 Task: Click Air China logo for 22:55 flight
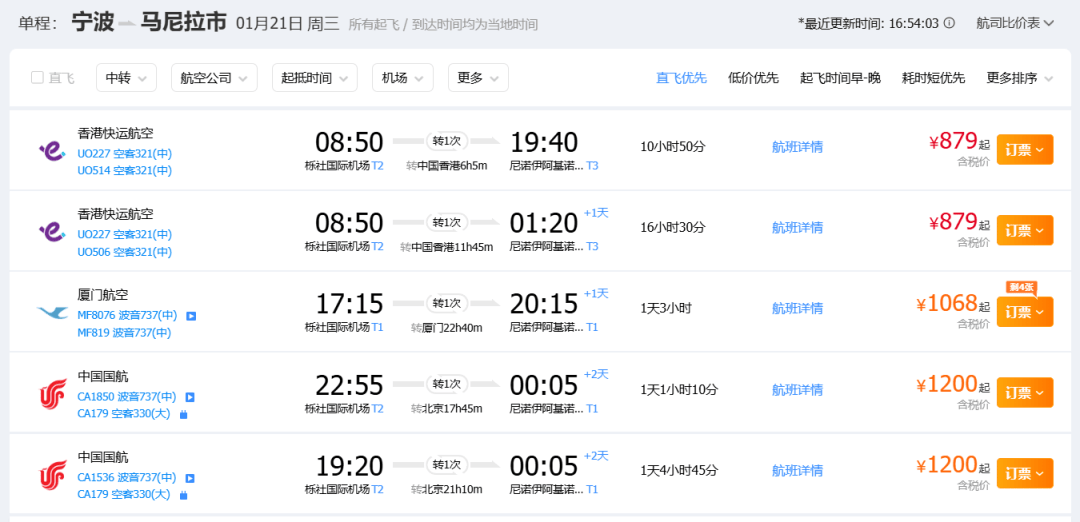(52, 394)
